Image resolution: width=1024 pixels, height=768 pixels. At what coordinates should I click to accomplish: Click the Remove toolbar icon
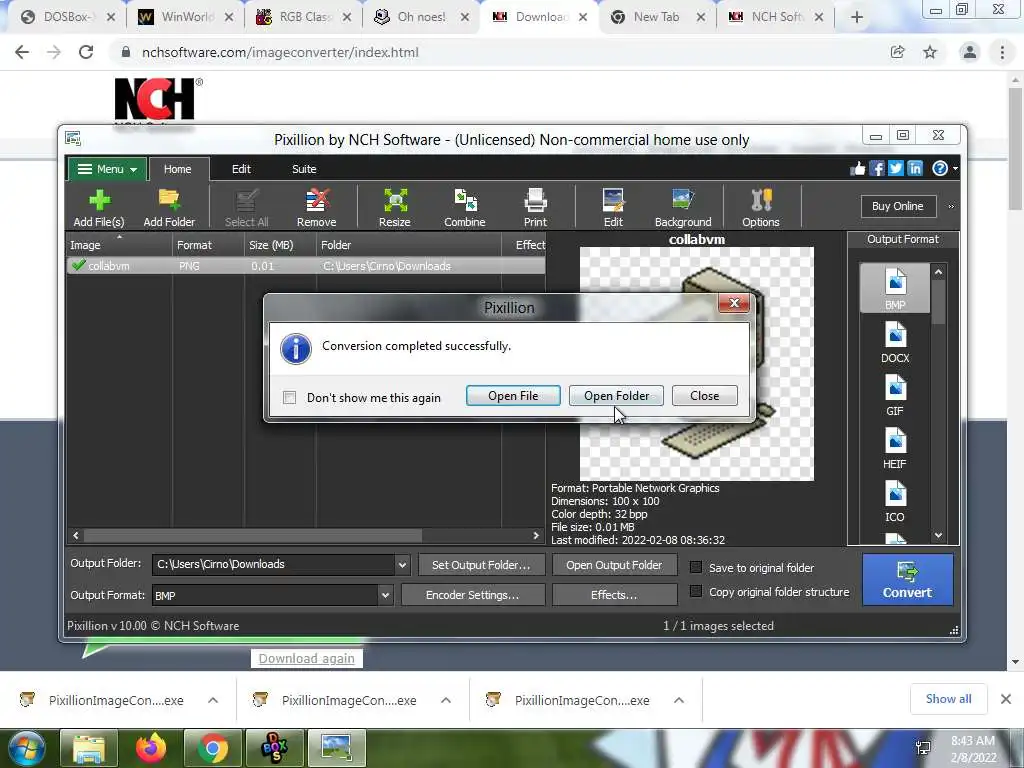tap(317, 208)
